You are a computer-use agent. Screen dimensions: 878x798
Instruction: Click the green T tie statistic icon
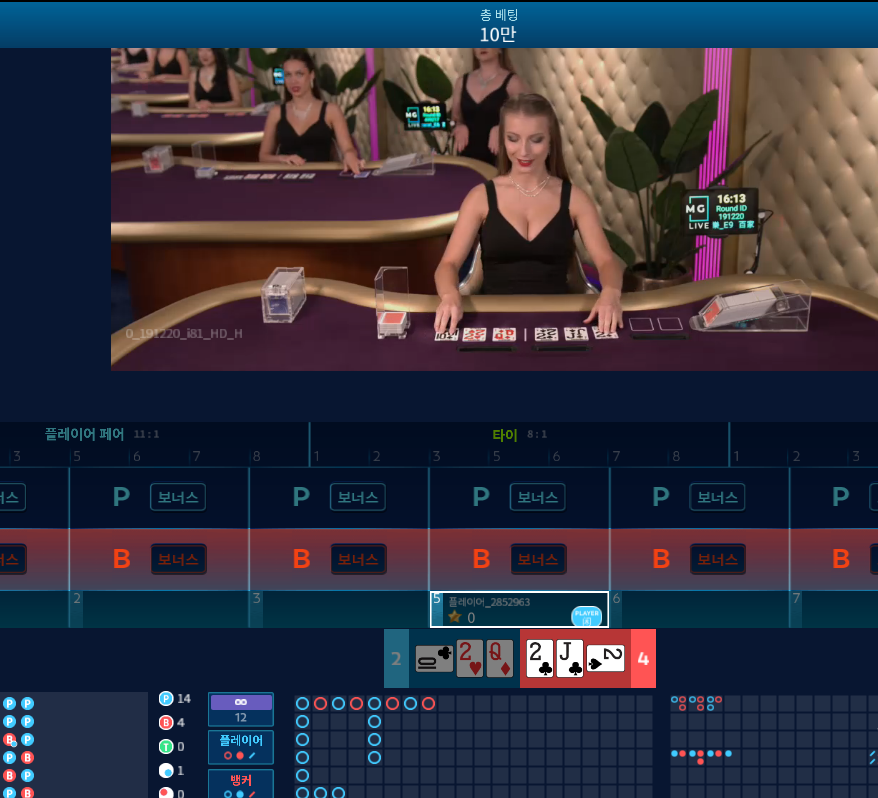click(166, 746)
